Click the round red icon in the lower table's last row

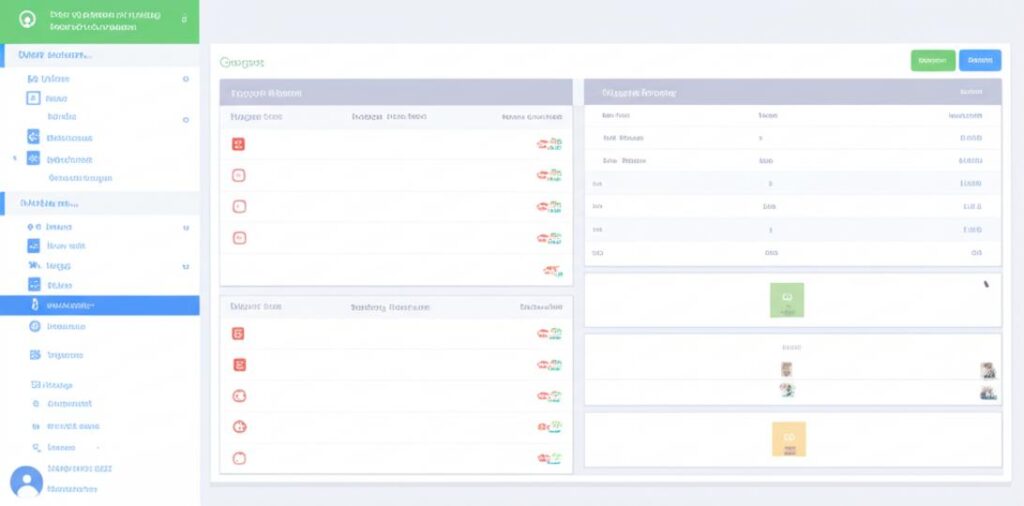(238, 458)
